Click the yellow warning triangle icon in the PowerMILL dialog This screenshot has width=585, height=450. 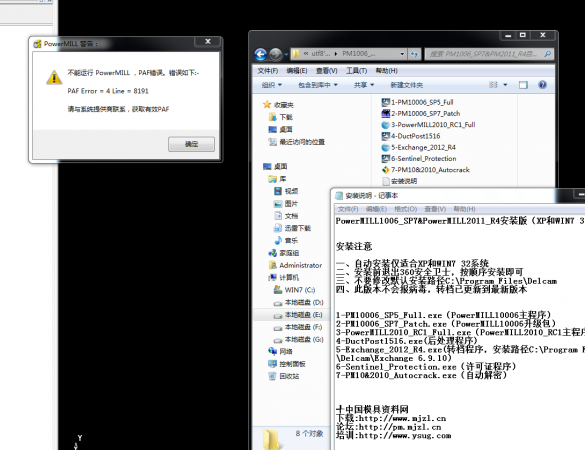[54, 78]
